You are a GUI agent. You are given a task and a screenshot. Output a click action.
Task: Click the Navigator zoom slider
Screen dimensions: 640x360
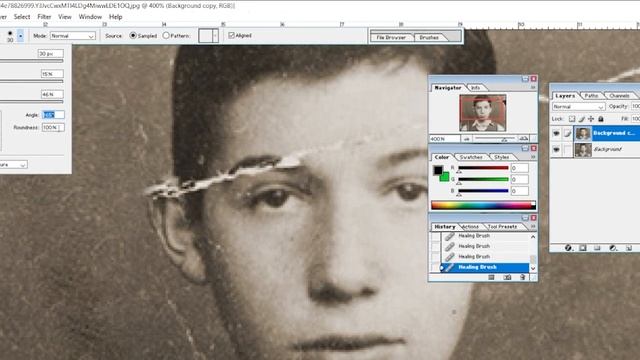pyautogui.click(x=494, y=139)
